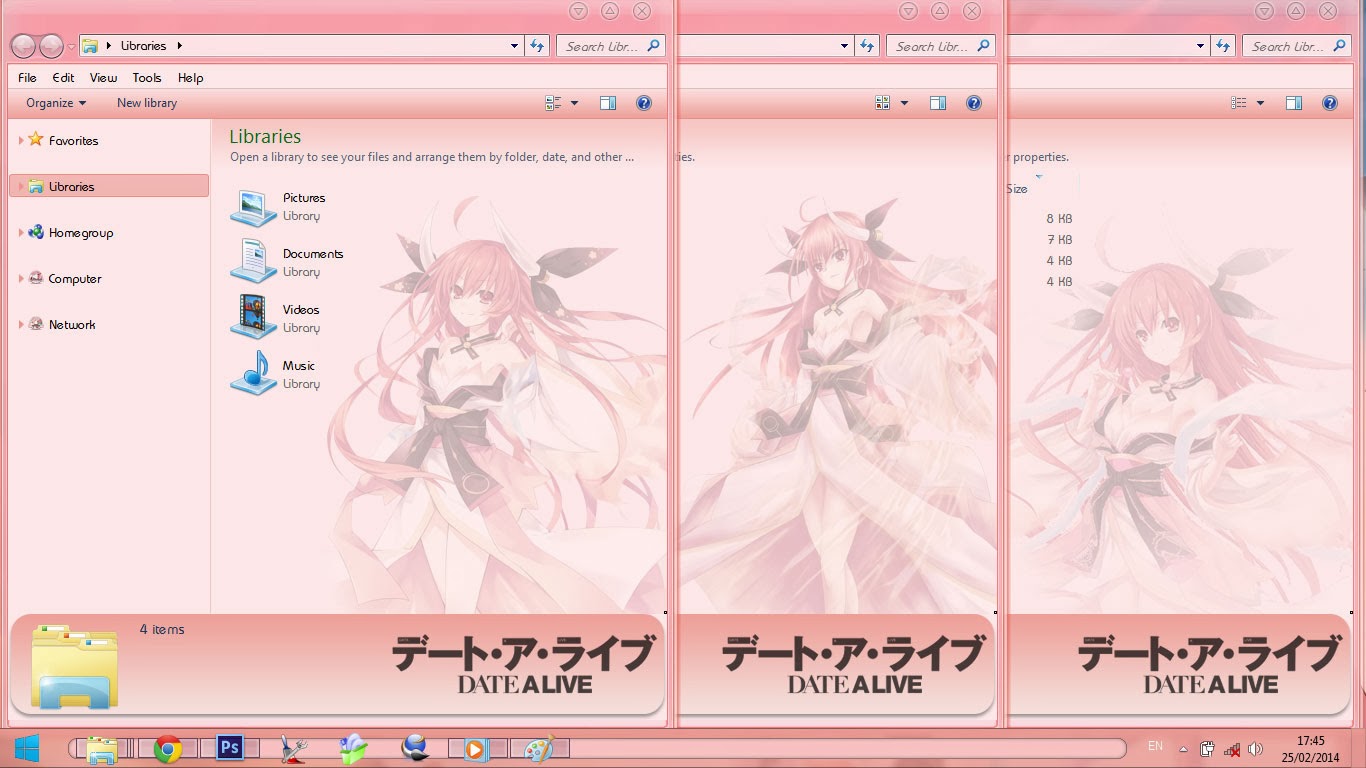1366x768 pixels.
Task: Select the Pictures library icon
Action: click(253, 206)
